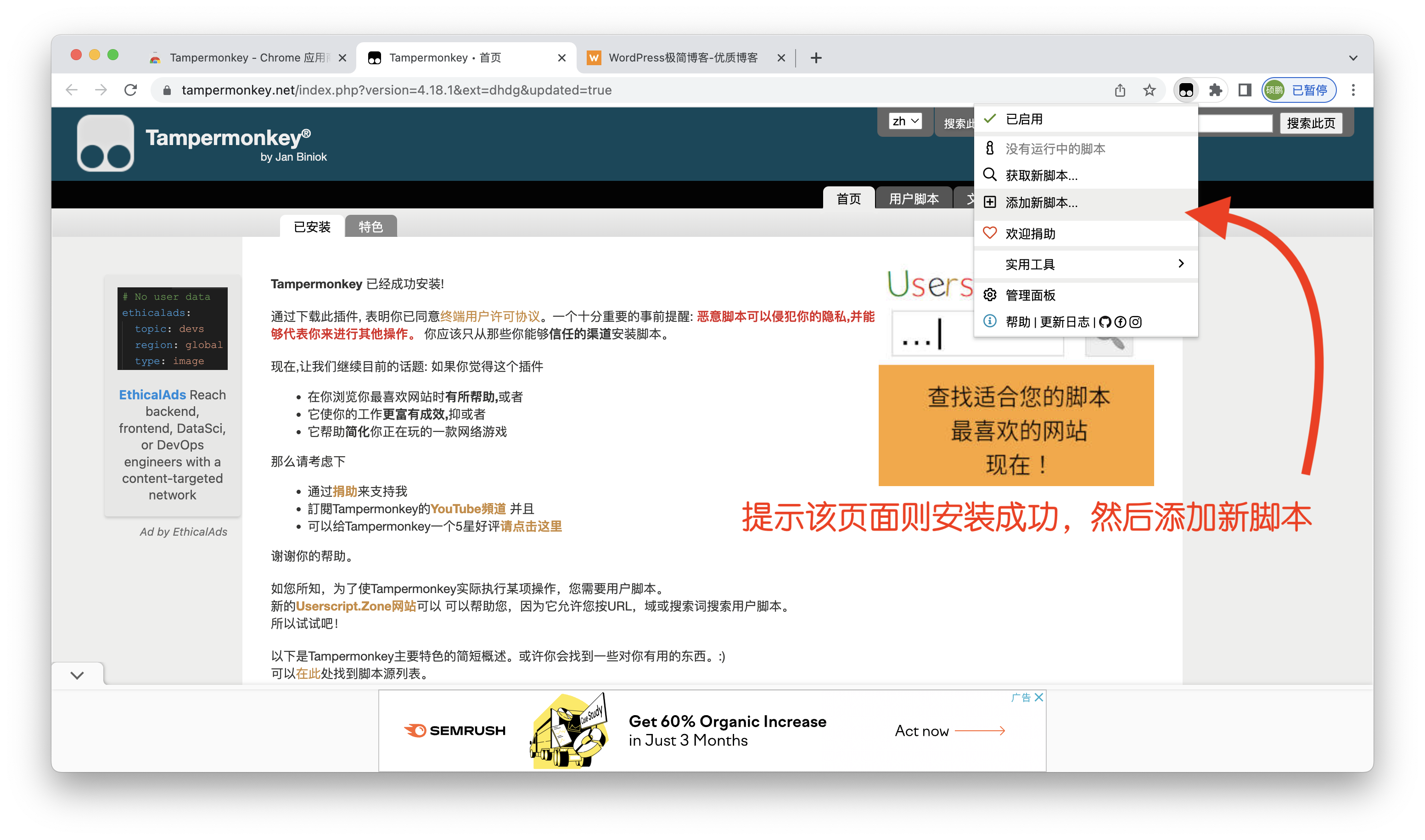
Task: Click the 搜索此页 button
Action: pos(1310,123)
